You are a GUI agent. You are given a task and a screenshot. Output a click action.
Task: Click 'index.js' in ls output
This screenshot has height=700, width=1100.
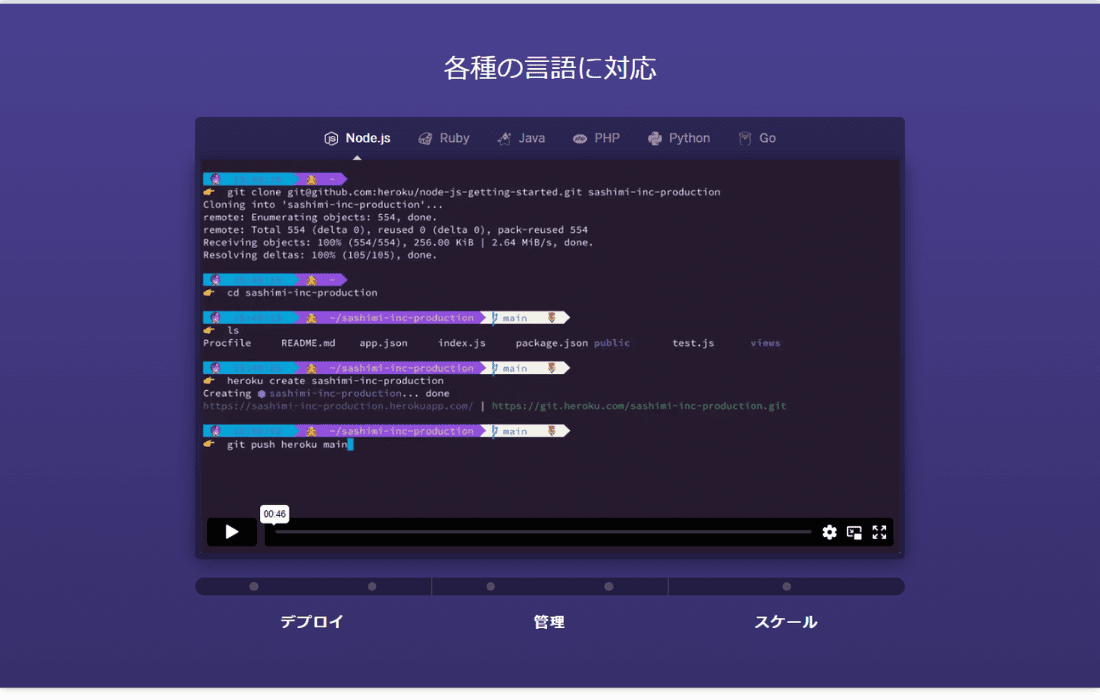point(462,343)
